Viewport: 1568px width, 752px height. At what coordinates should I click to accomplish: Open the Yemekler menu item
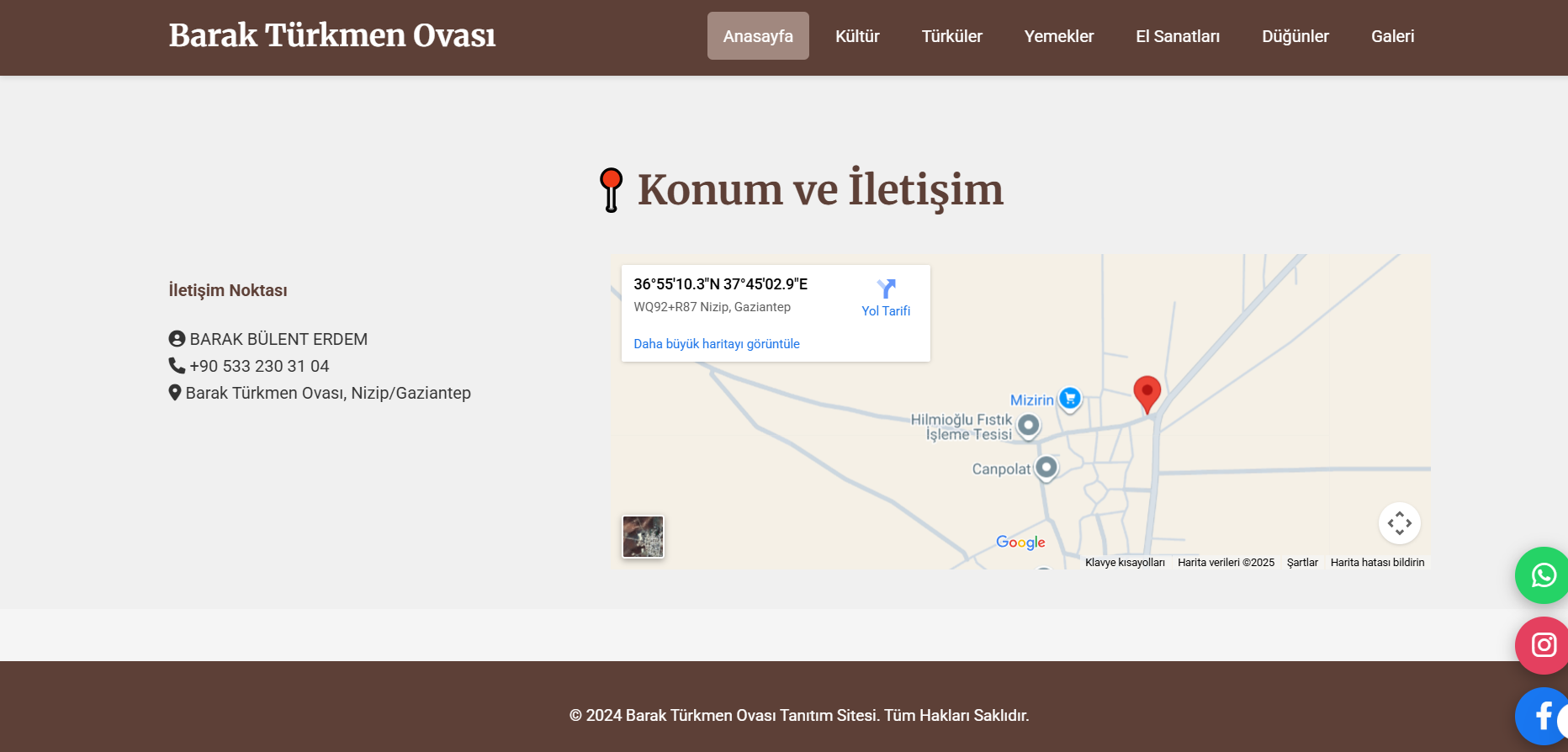point(1059,36)
